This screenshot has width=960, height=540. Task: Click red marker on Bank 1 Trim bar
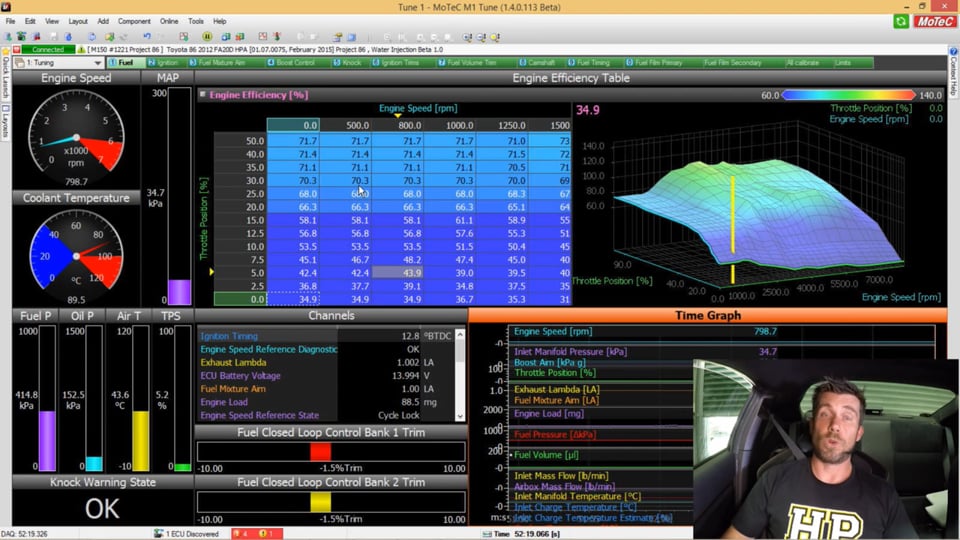[x=320, y=452]
